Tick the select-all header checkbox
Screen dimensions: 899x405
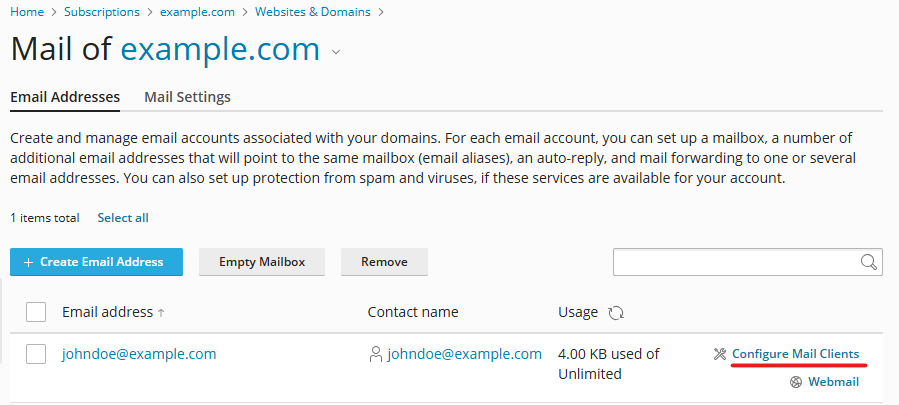[36, 312]
